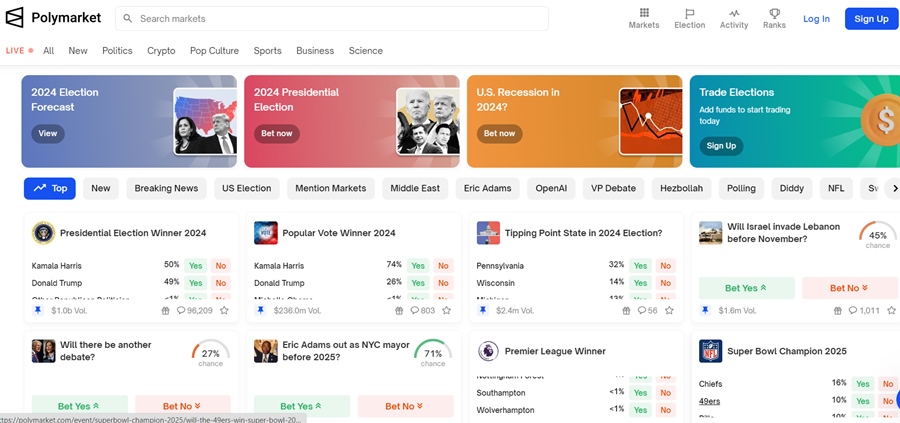
Task: Bookmark the Presidential Election Winner 2024 market
Action: point(224,311)
